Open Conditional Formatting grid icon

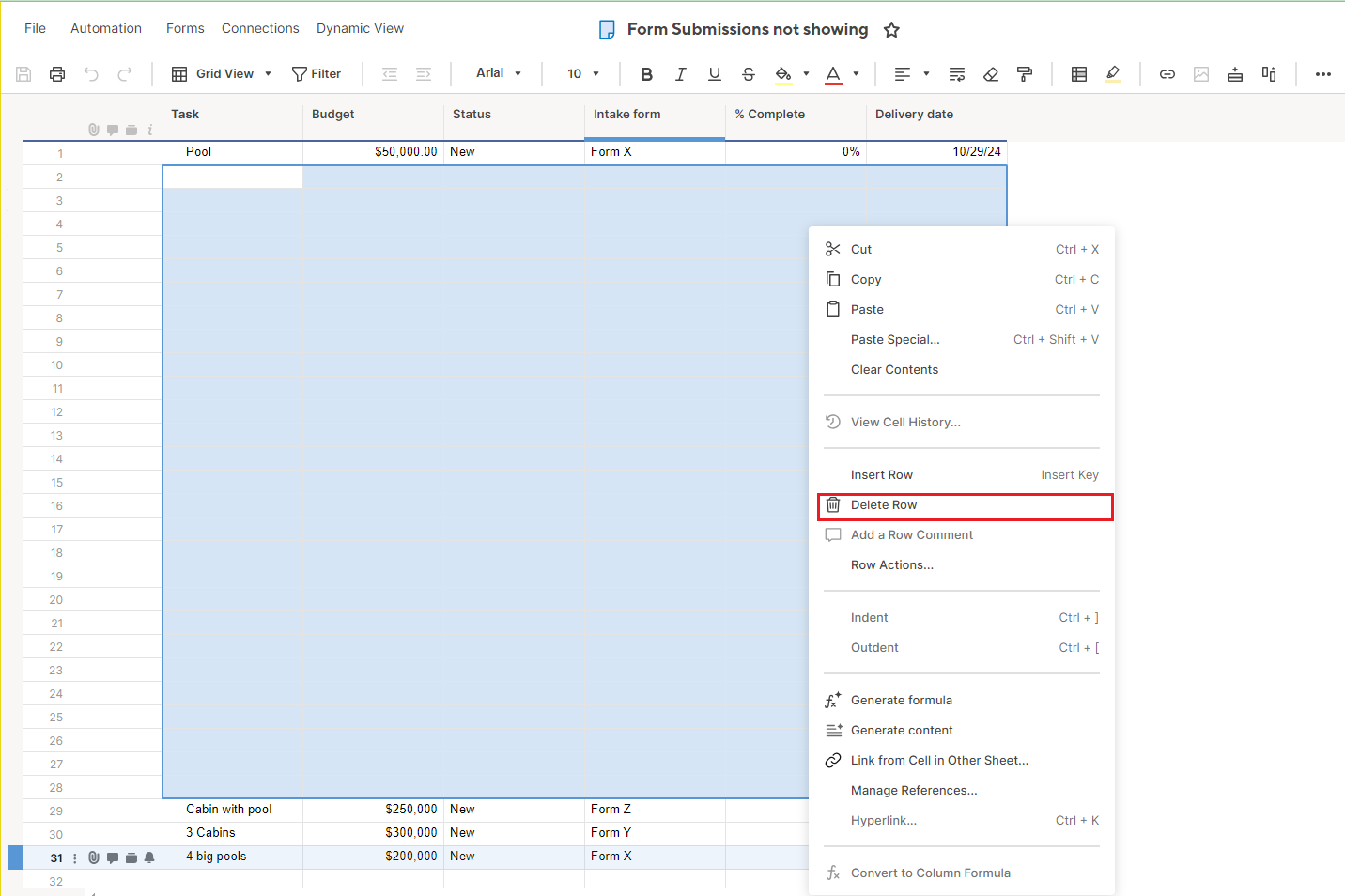1079,74
